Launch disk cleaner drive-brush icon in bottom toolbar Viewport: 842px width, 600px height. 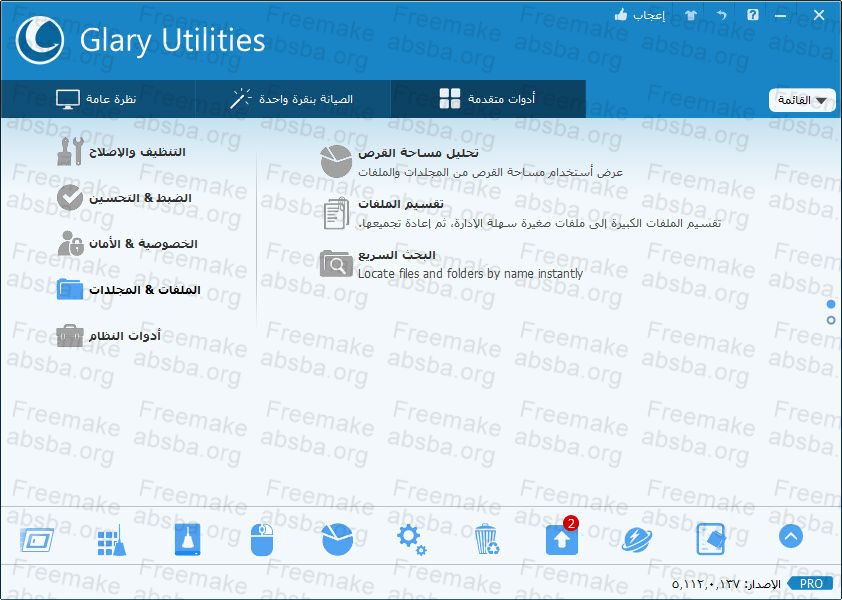(187, 539)
